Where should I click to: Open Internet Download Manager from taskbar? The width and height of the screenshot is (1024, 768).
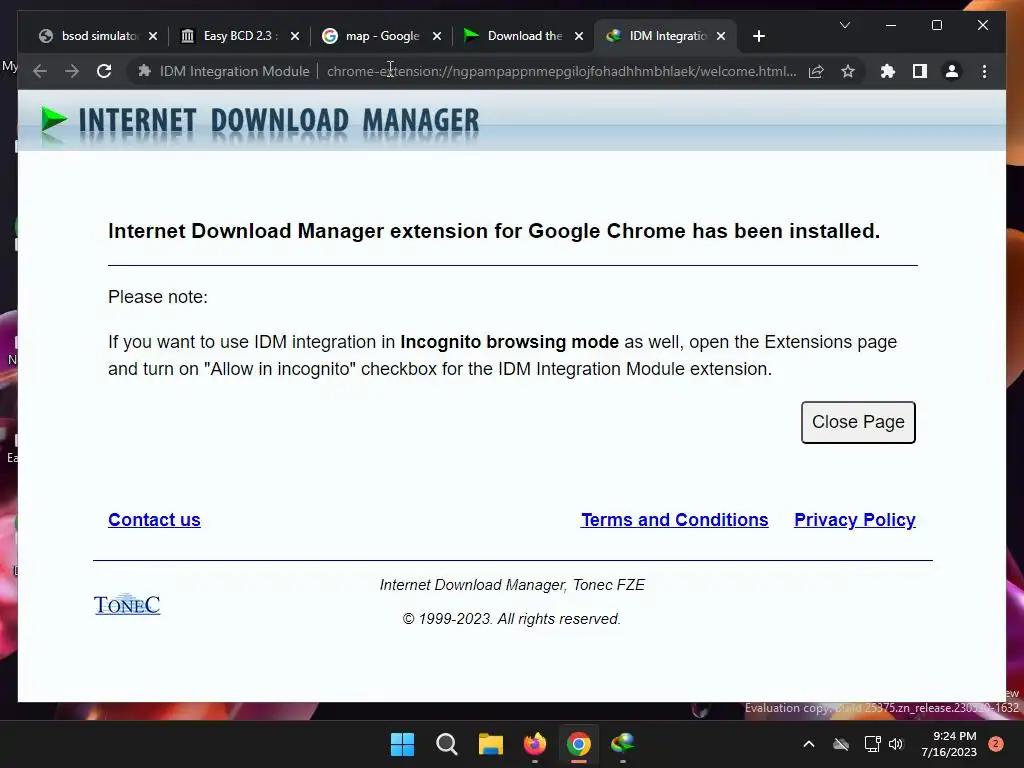point(623,744)
